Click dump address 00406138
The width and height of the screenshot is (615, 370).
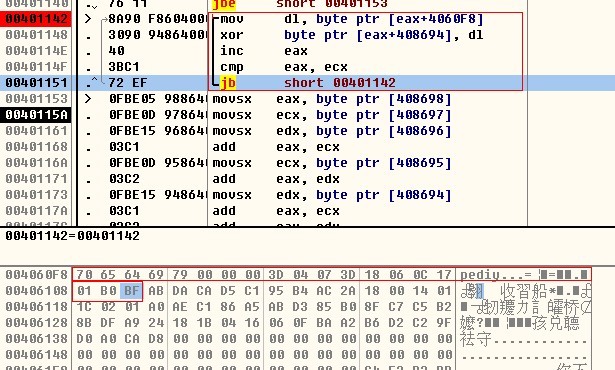(x=36, y=339)
